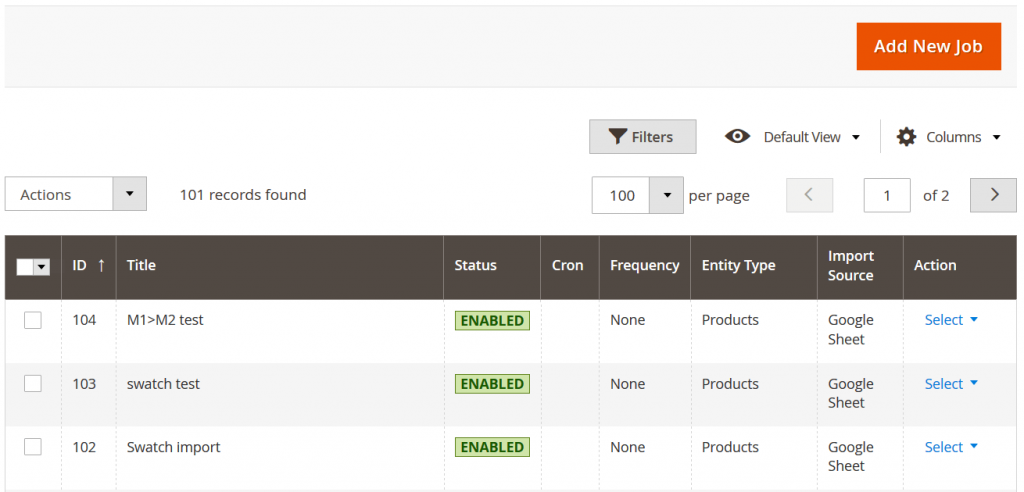
Task: Expand Select menu for job 103
Action: 951,384
